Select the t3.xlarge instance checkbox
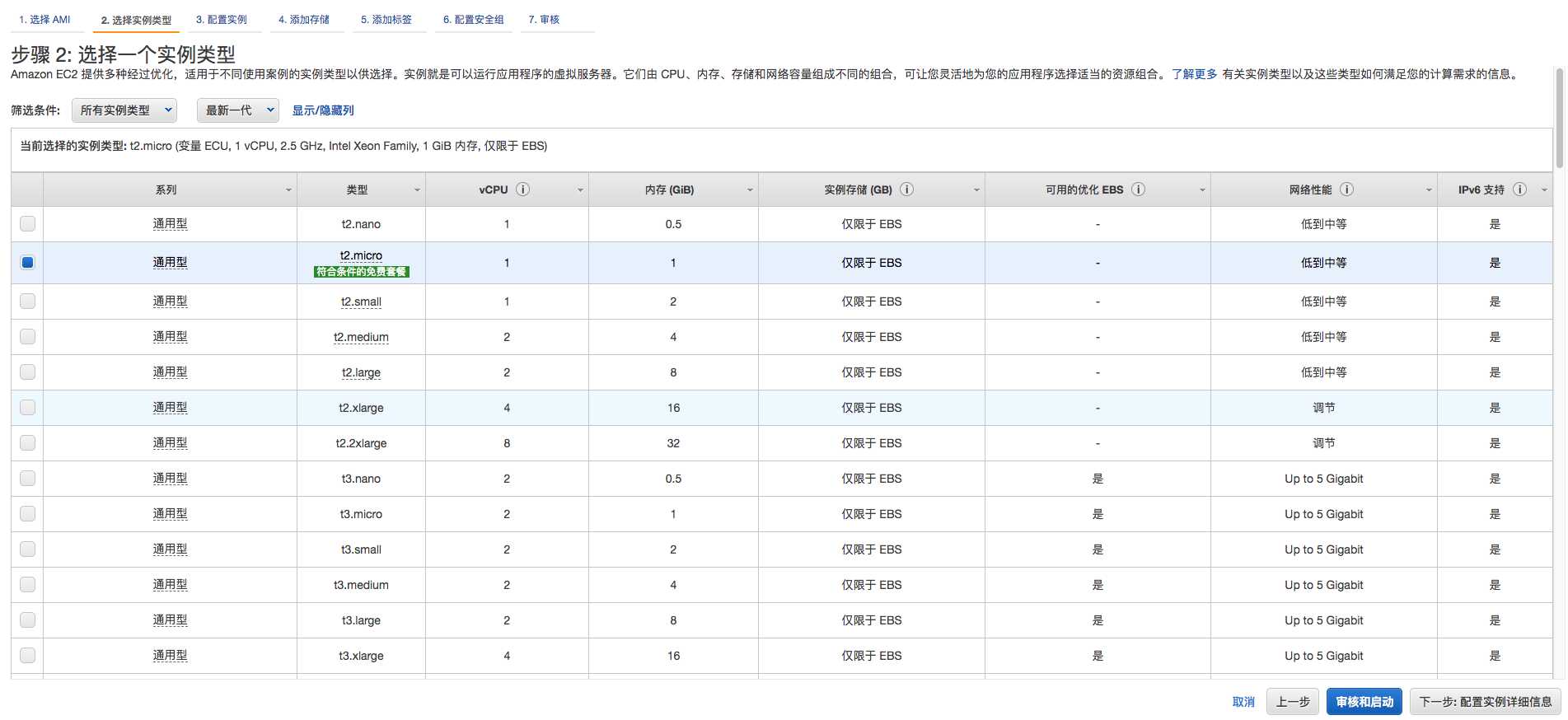The height and width of the screenshot is (720, 1568). [27, 655]
